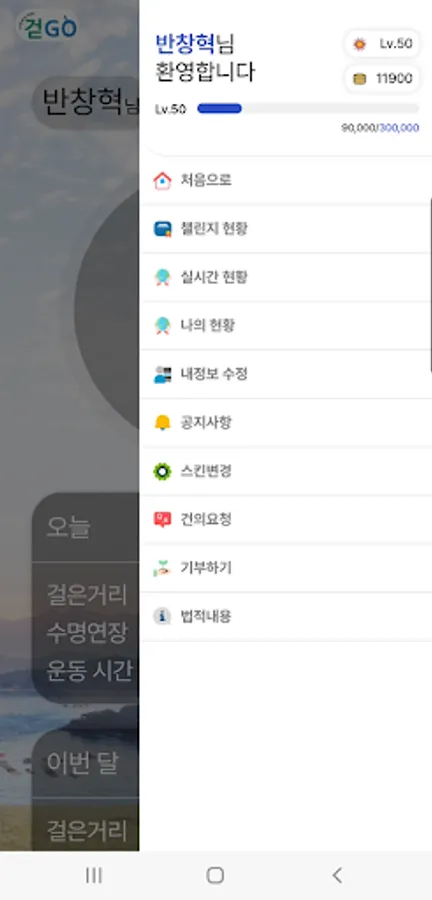
Task: Select 내정보 수정 from the drawer
Action: [286, 374]
